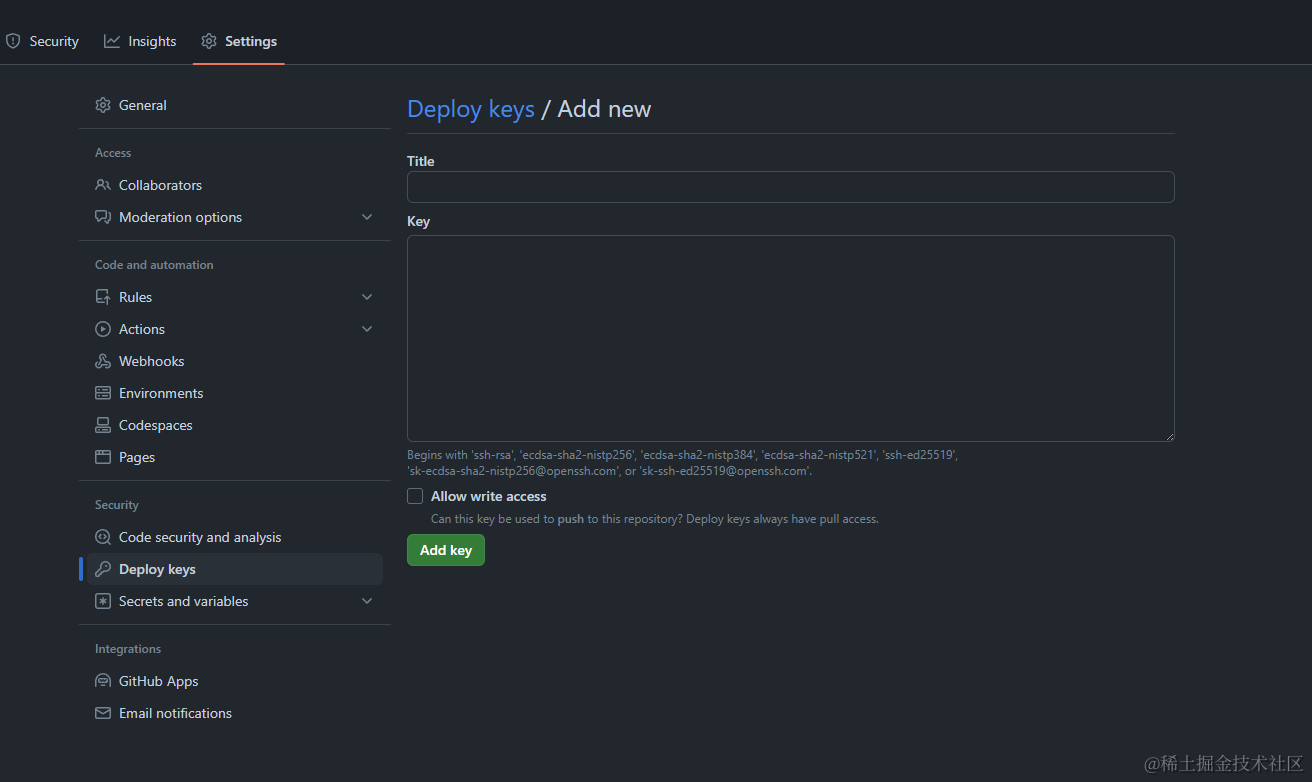The image size is (1312, 782).
Task: Open Code security and analysis
Action: click(235, 537)
